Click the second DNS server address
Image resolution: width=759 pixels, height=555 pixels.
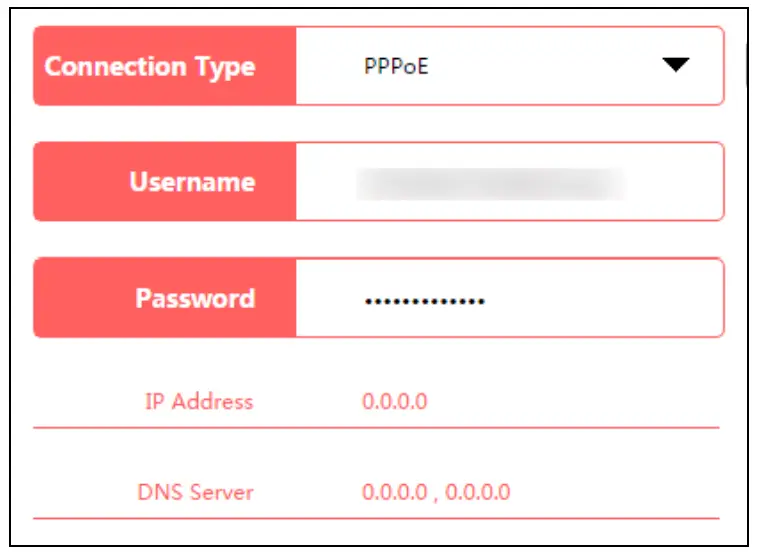[x=478, y=493]
